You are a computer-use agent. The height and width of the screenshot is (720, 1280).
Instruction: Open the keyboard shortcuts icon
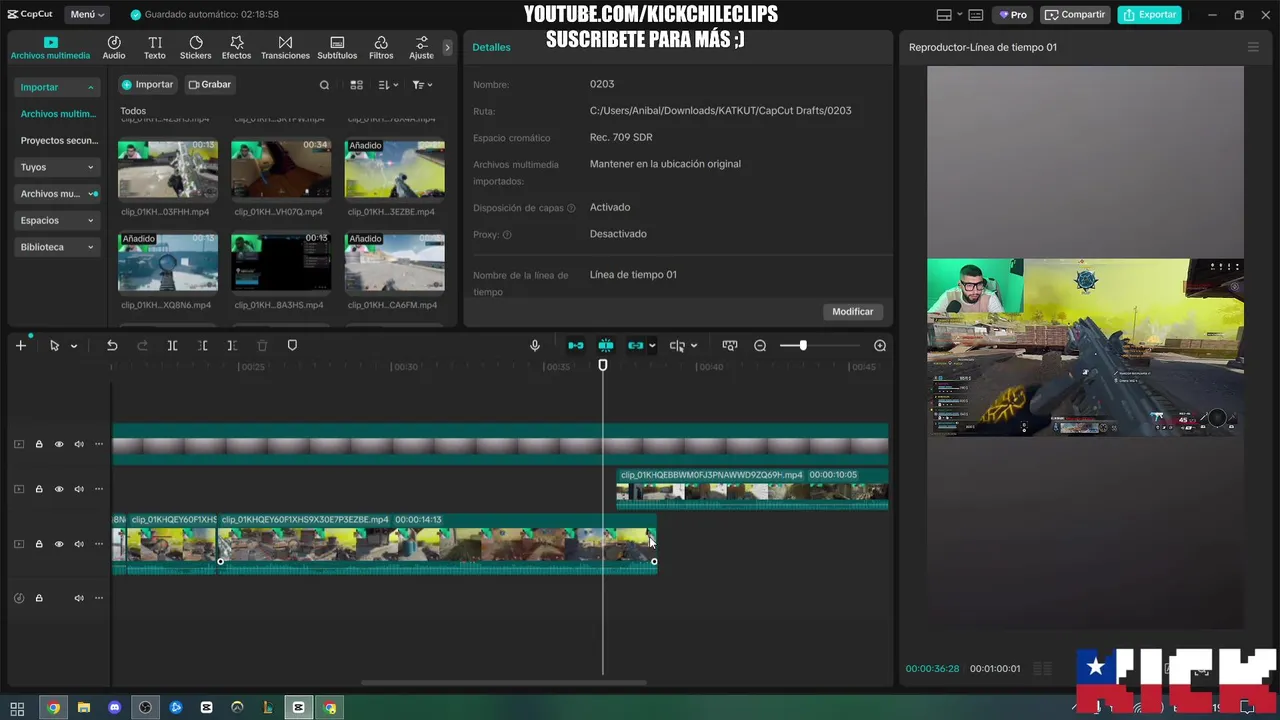coord(976,15)
